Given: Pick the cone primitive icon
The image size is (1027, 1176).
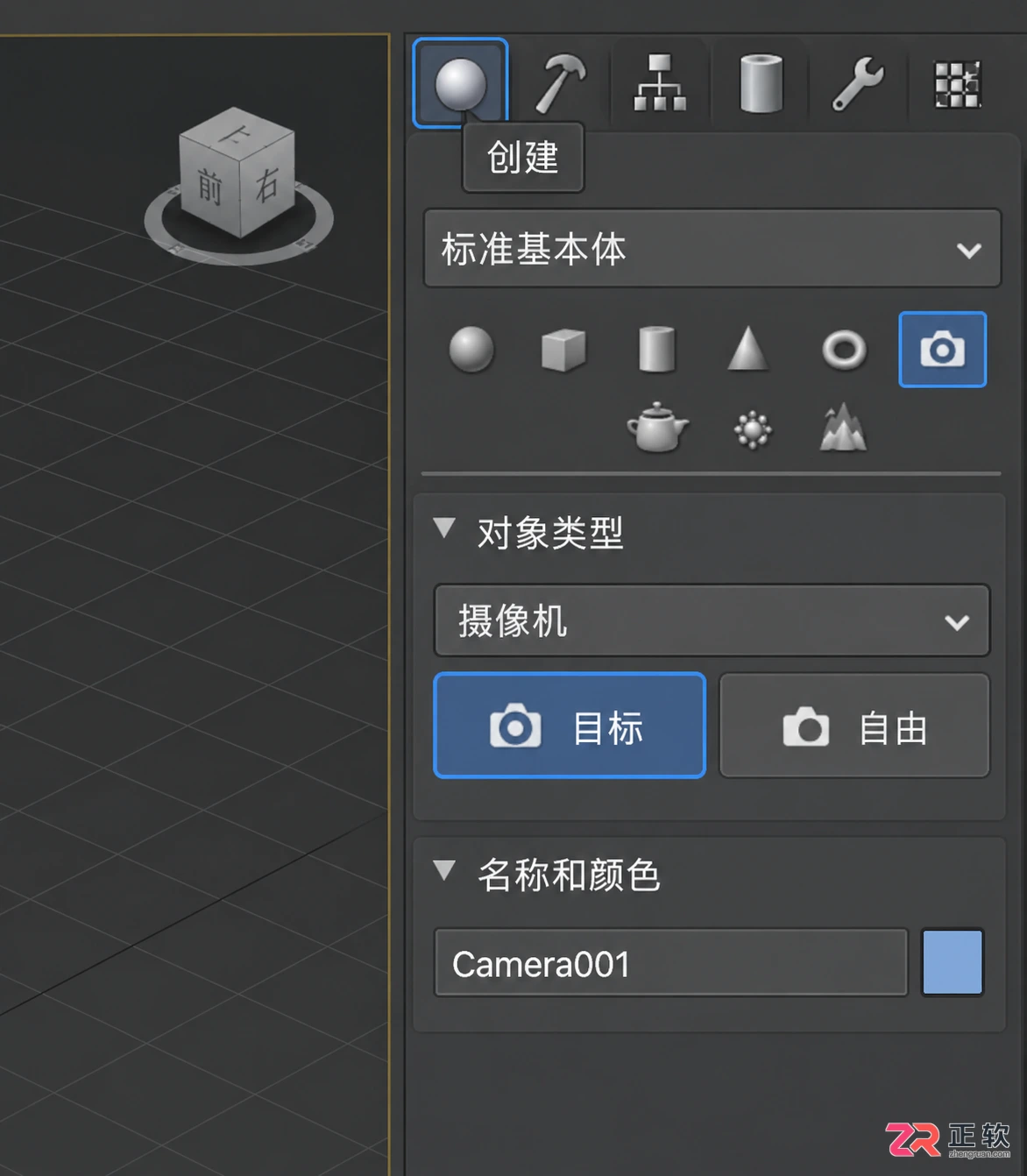Looking at the screenshot, I should (x=747, y=350).
